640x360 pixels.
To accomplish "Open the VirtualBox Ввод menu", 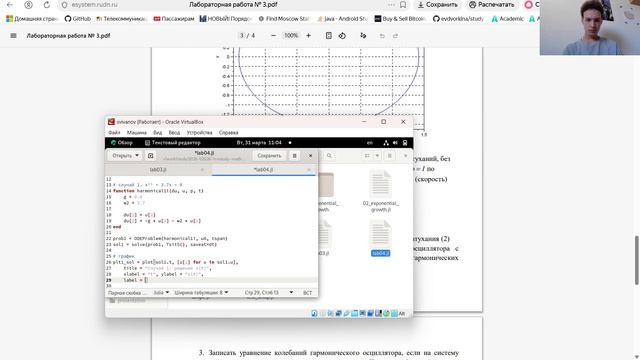I will [x=174, y=133].
